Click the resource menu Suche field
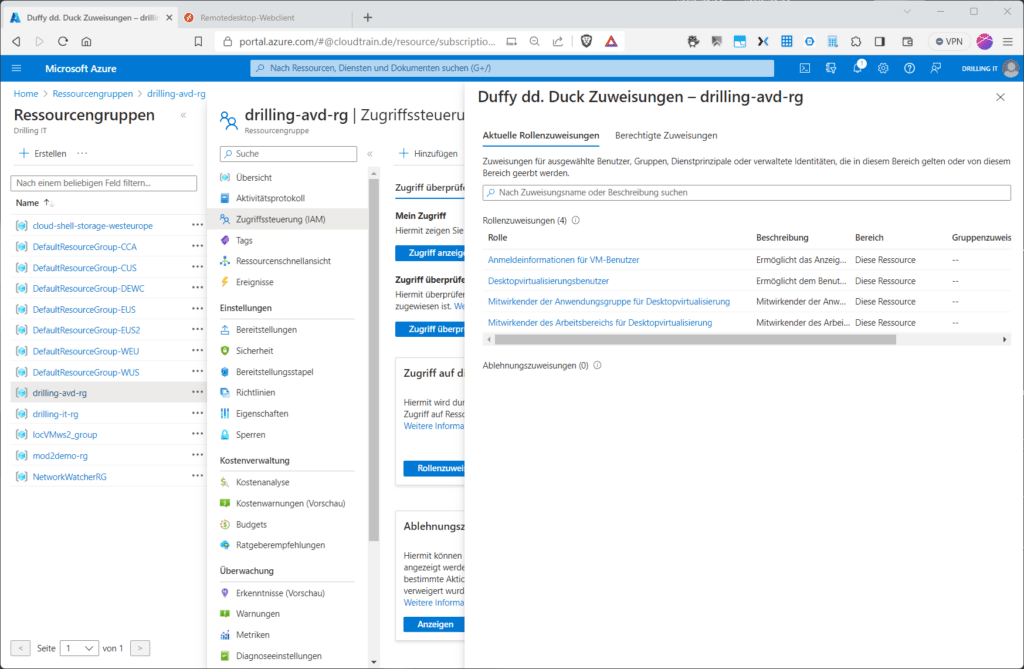This screenshot has width=1024, height=669. [x=288, y=154]
